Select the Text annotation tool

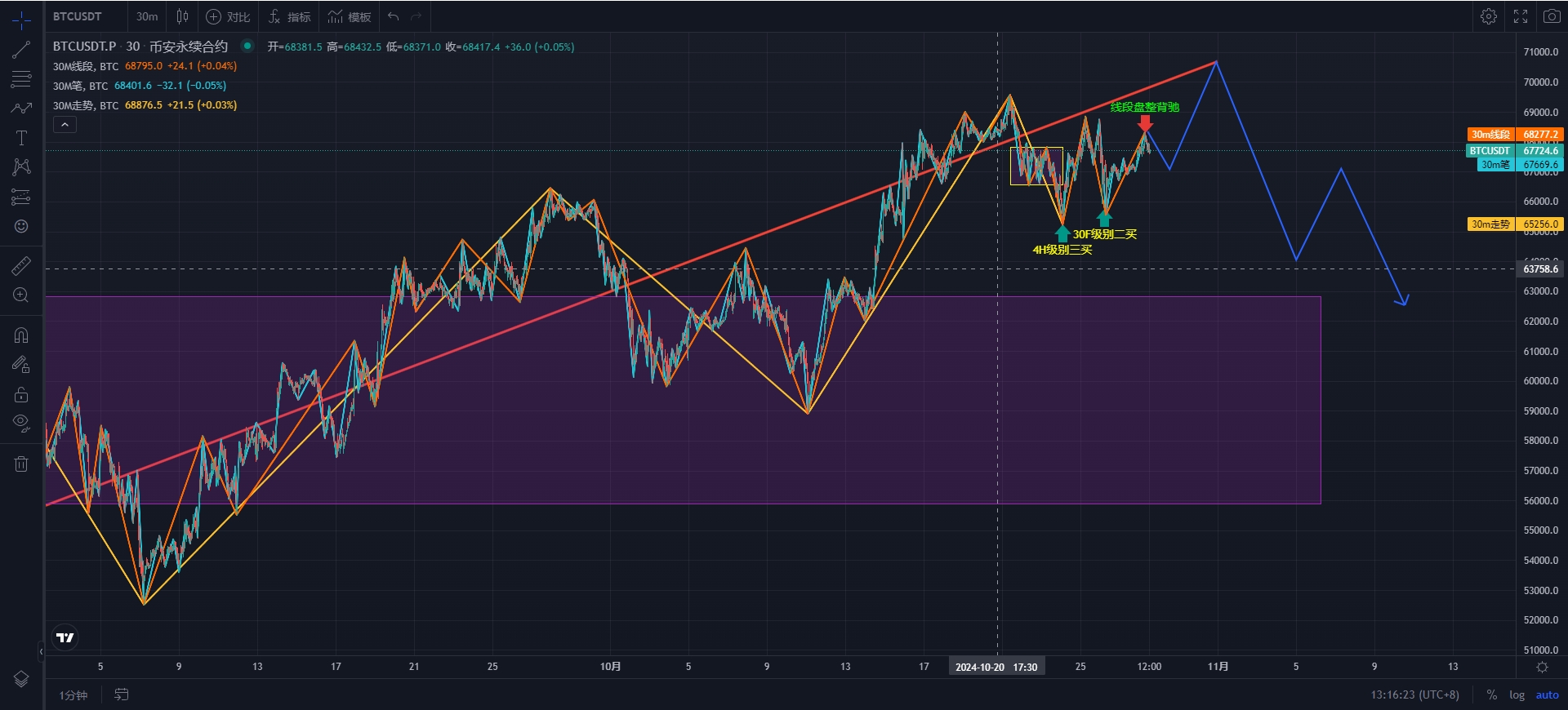[x=21, y=138]
